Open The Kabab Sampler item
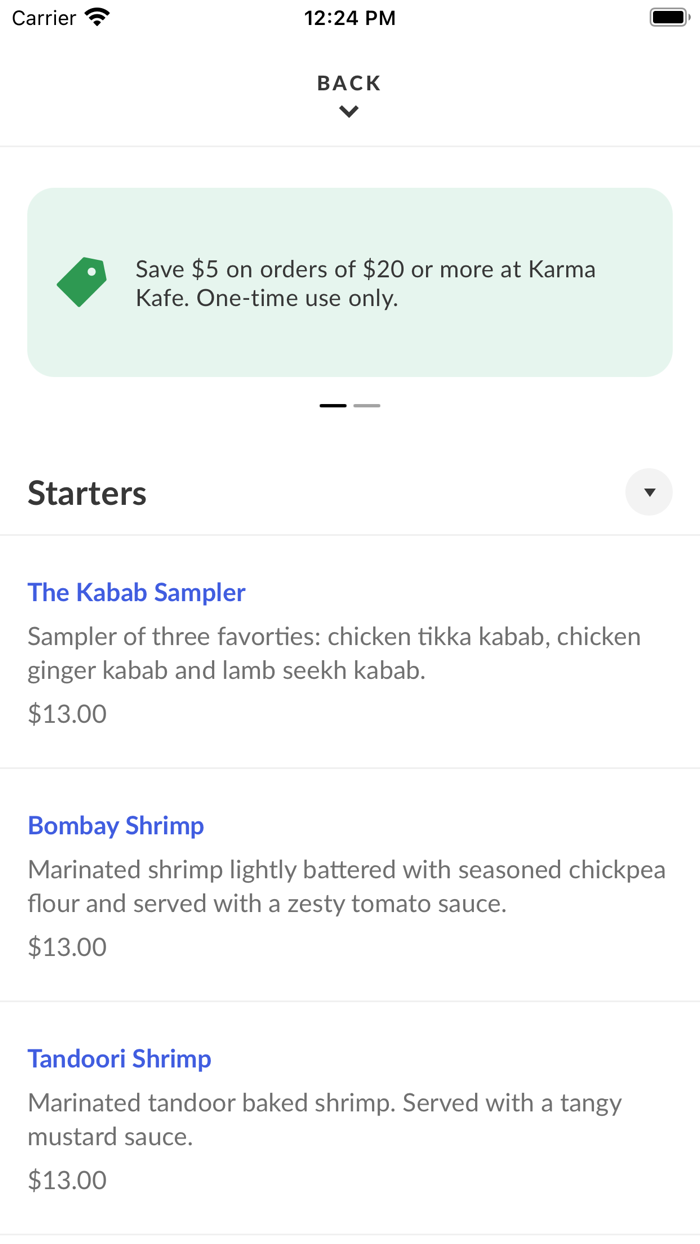 coord(136,593)
